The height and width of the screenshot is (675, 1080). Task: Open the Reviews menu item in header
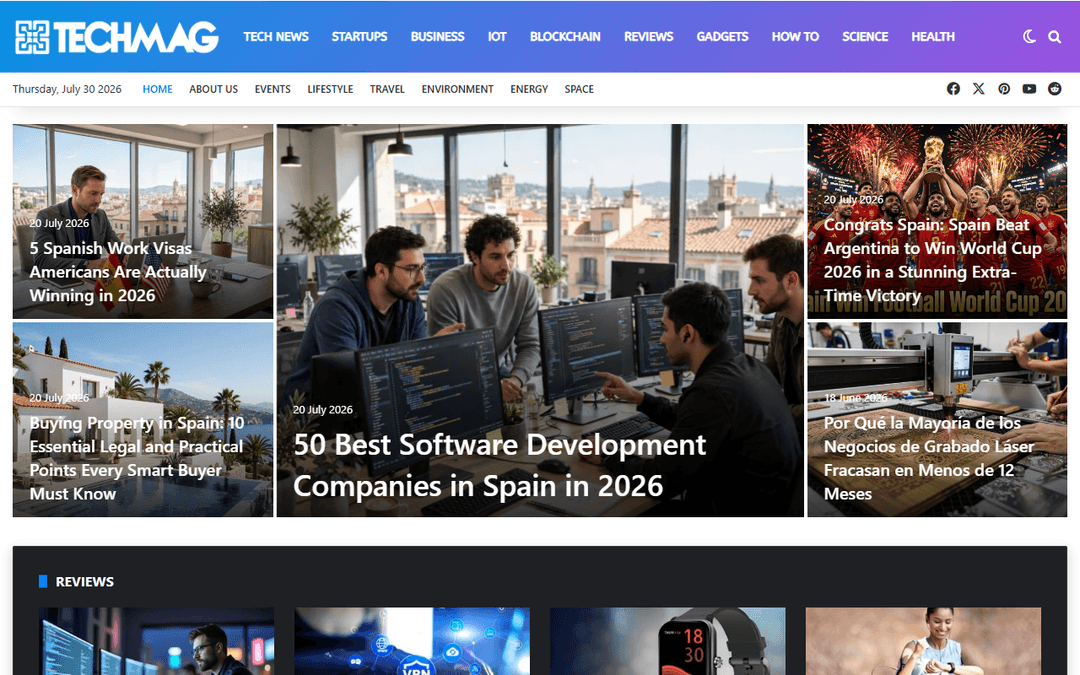(648, 37)
